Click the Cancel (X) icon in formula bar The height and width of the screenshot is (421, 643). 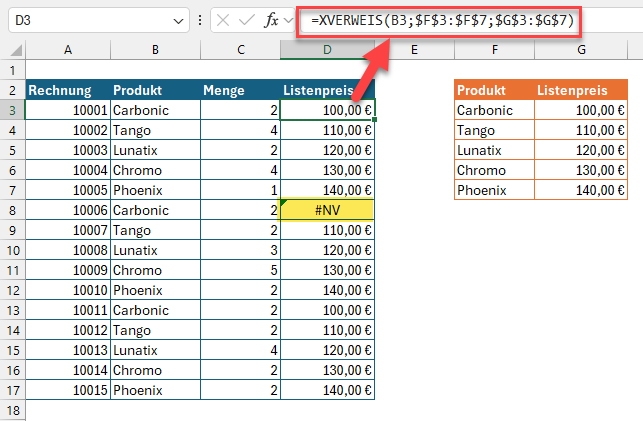click(x=224, y=20)
